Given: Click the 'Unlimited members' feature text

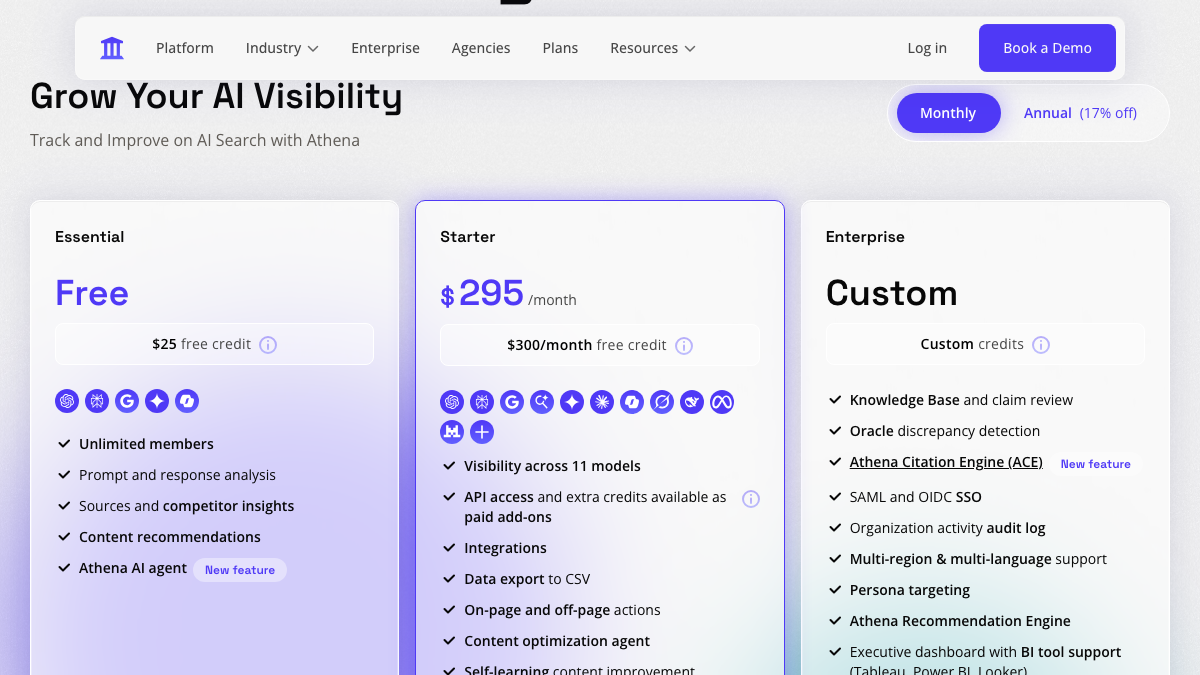Looking at the screenshot, I should click(x=146, y=444).
